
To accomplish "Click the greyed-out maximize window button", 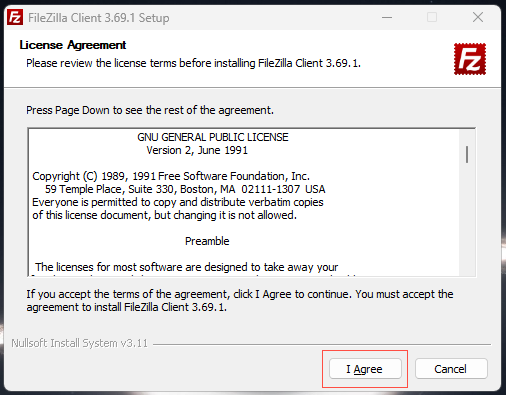I will tap(432, 17).
